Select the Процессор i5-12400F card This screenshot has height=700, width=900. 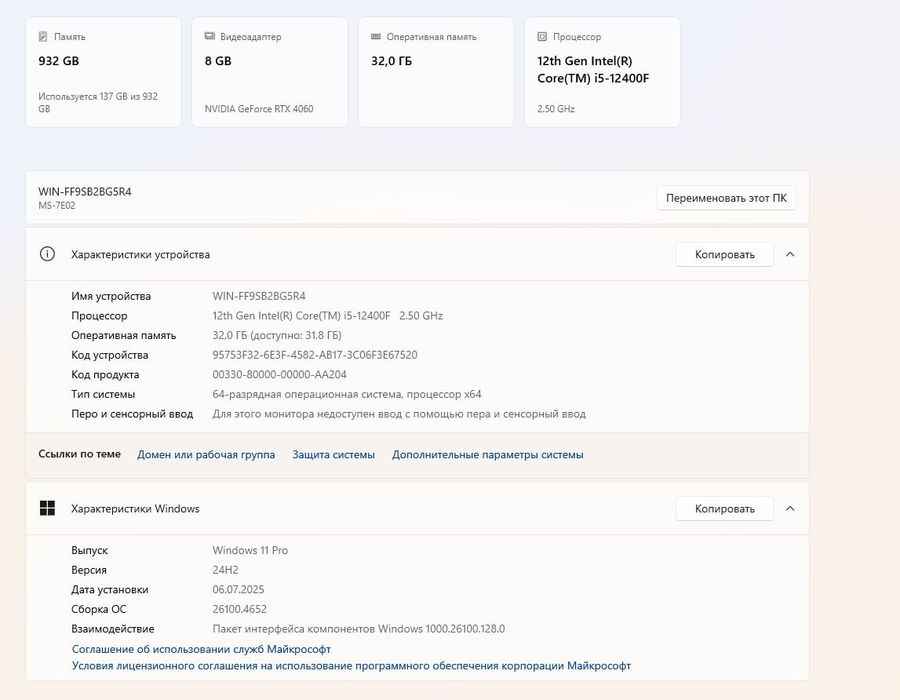[603, 72]
